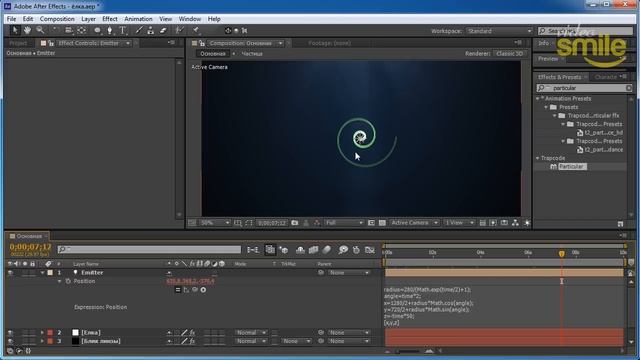Collapse the Trapcode effects category
Viewport: 640px width, 360px height.
(538, 158)
